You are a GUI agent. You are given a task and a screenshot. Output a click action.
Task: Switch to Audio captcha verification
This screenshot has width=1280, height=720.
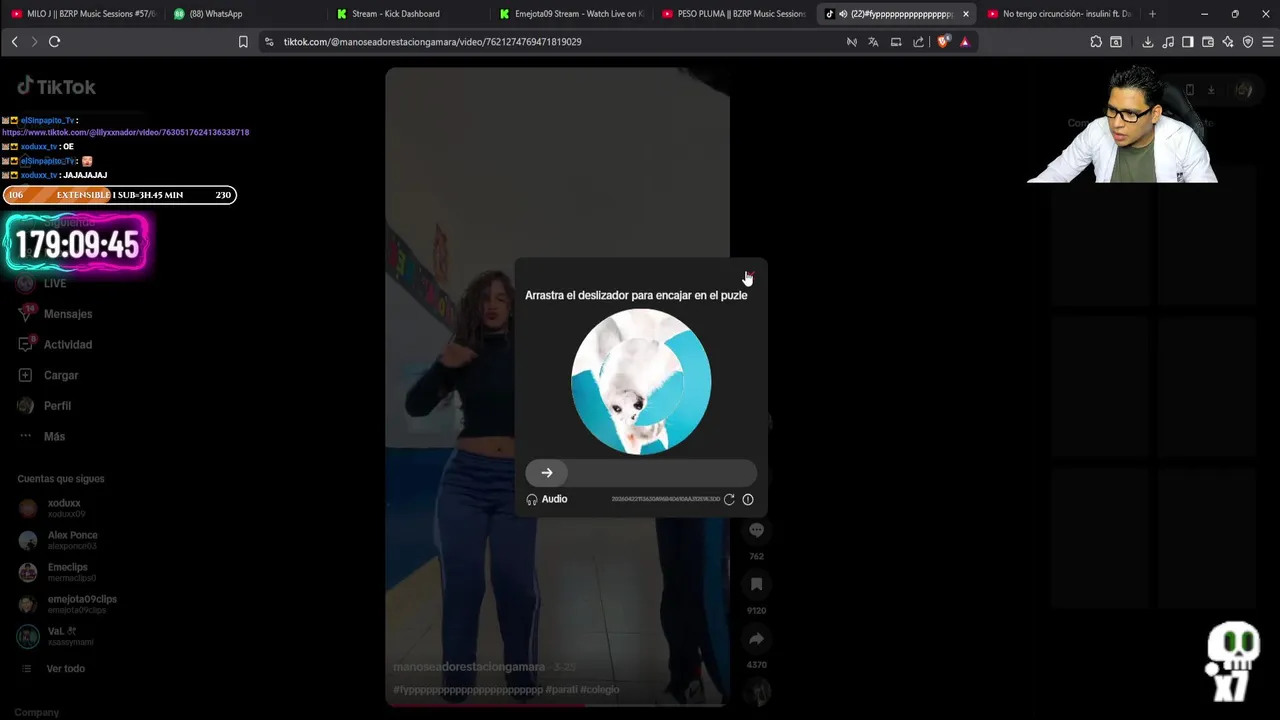click(547, 499)
